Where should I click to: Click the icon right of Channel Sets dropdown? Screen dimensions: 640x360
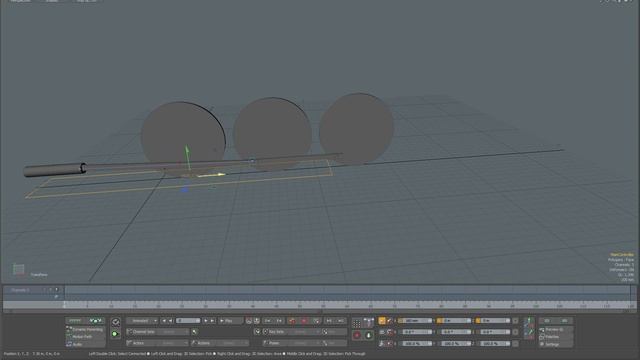(194, 332)
